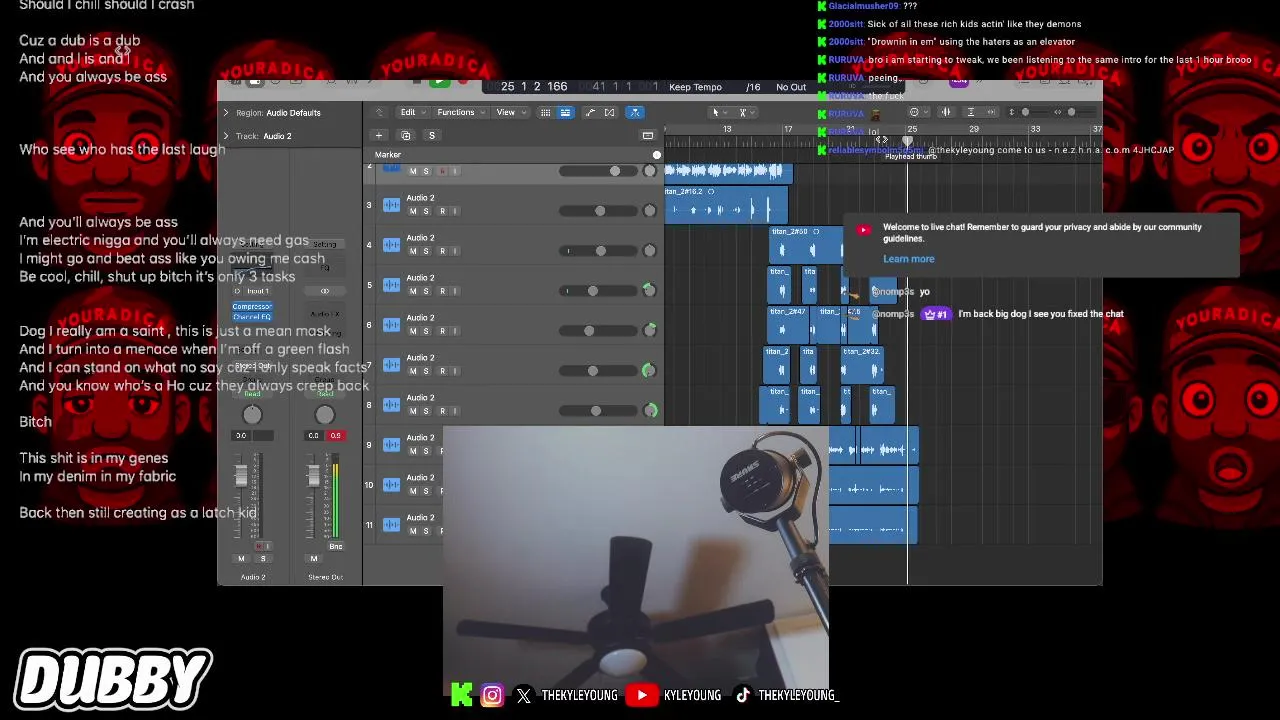Expand the Region: Audio Defaults section
This screenshot has height=720, width=1280.
pos(226,113)
